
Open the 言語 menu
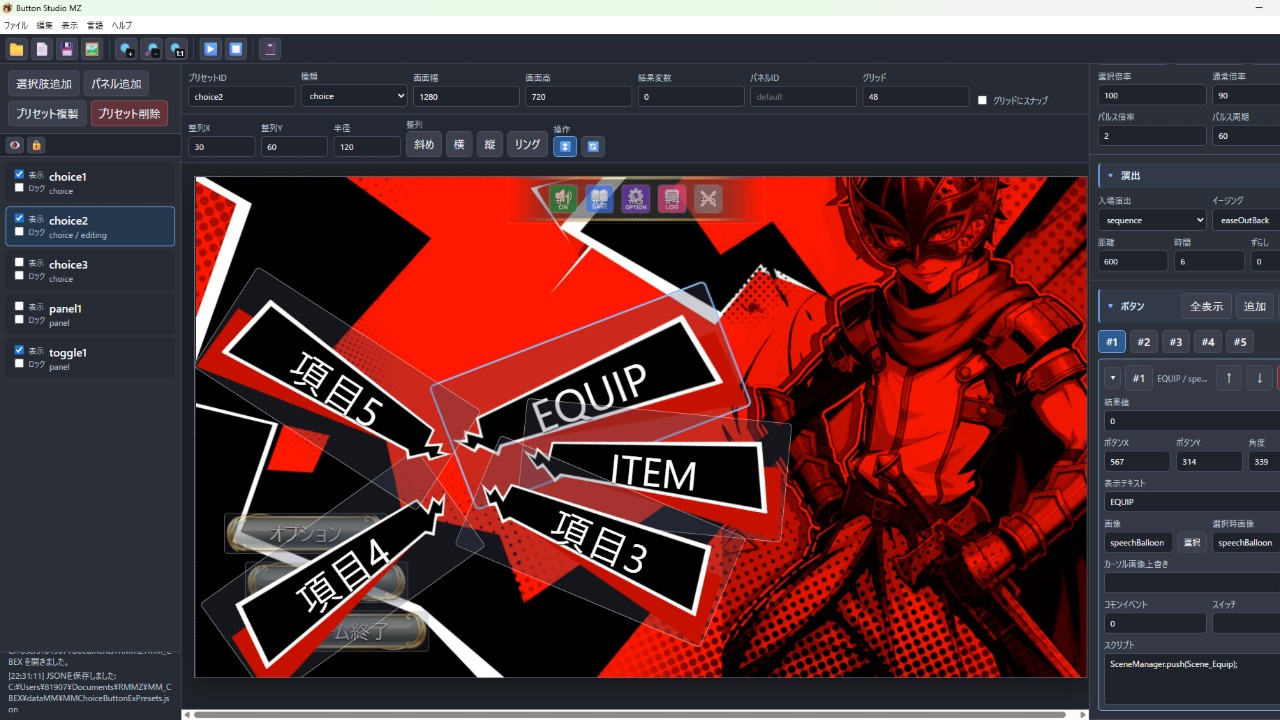point(95,25)
